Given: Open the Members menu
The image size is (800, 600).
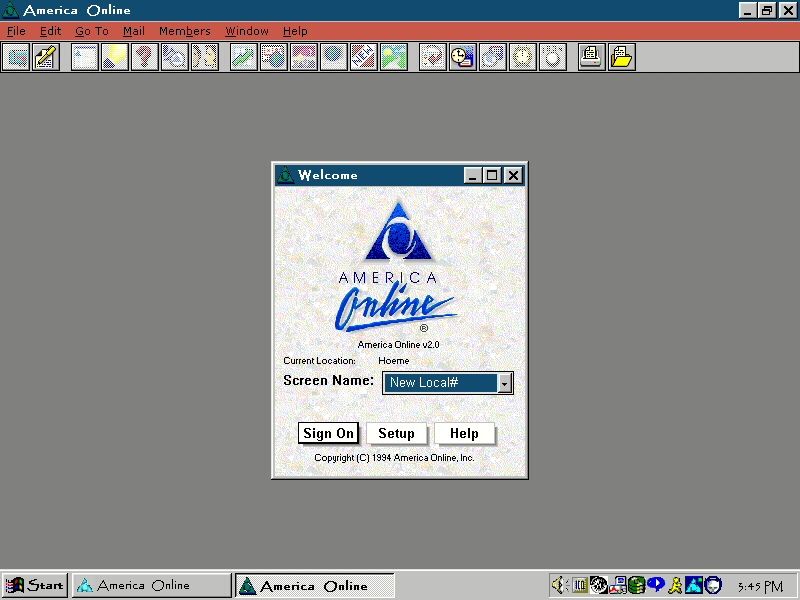Looking at the screenshot, I should tap(184, 31).
